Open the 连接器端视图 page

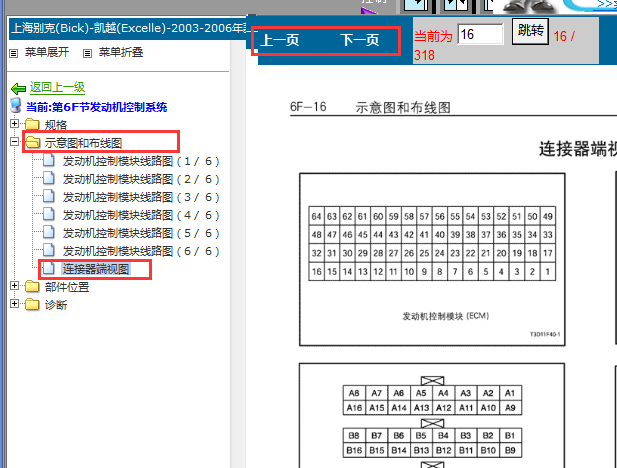pyautogui.click(x=96, y=269)
